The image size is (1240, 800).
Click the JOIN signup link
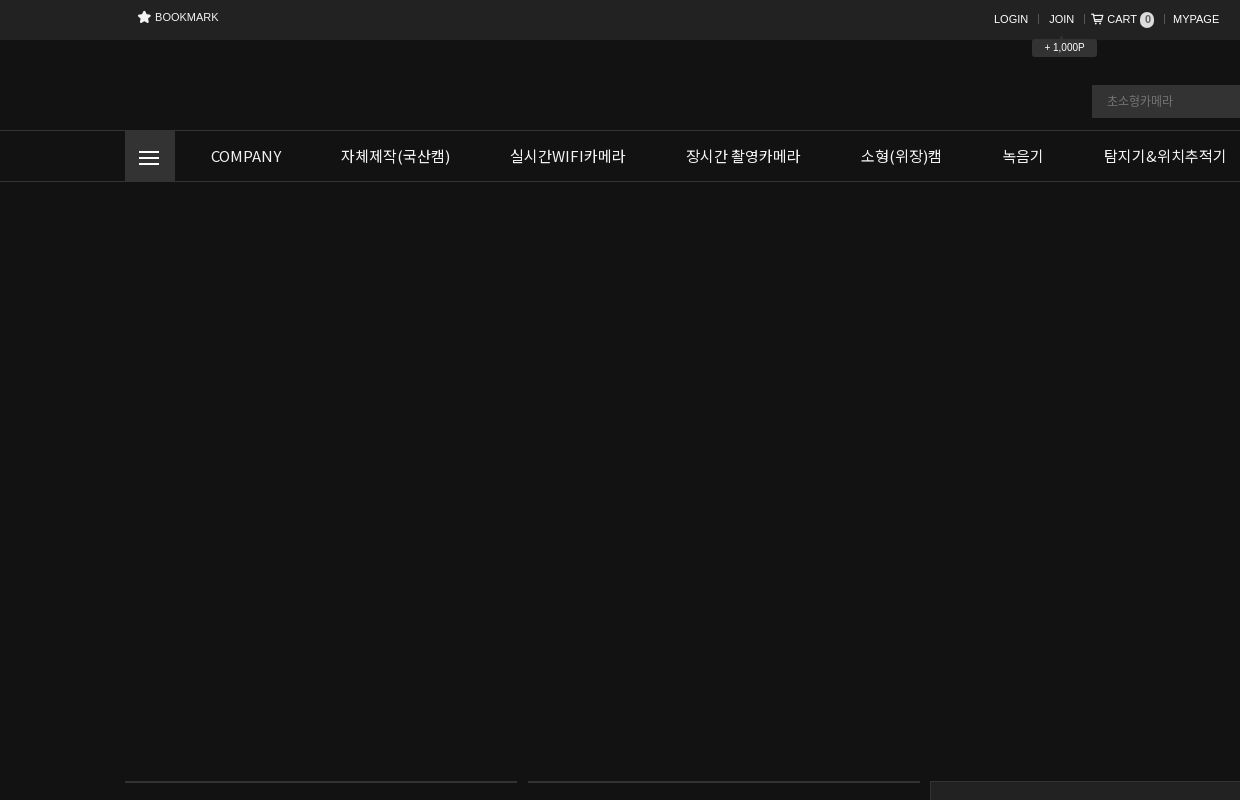(1061, 19)
